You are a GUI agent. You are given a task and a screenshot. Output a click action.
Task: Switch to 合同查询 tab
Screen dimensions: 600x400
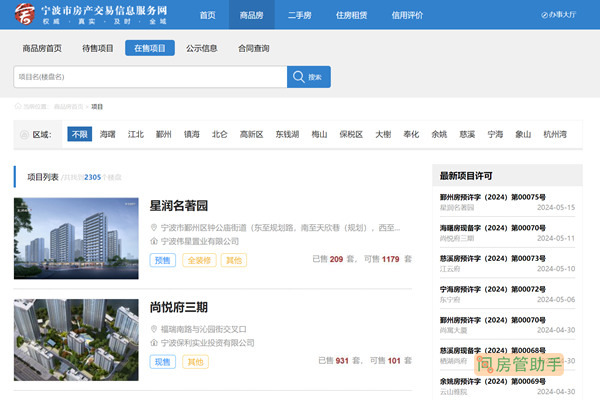pyautogui.click(x=254, y=48)
